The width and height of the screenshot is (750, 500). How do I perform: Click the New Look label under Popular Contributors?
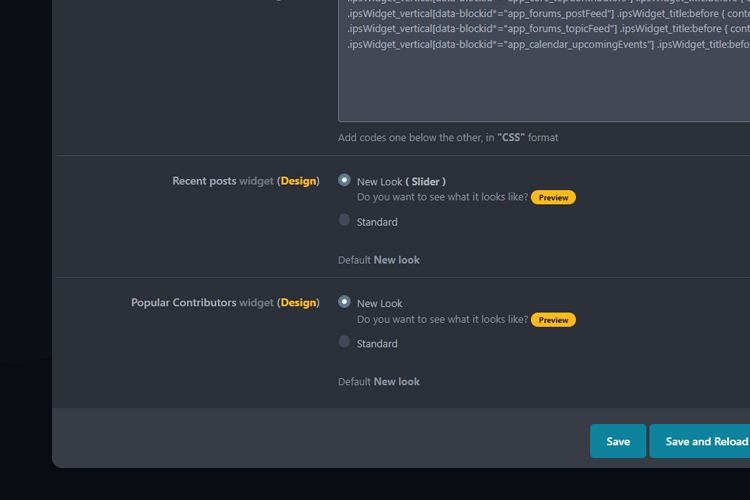(379, 304)
